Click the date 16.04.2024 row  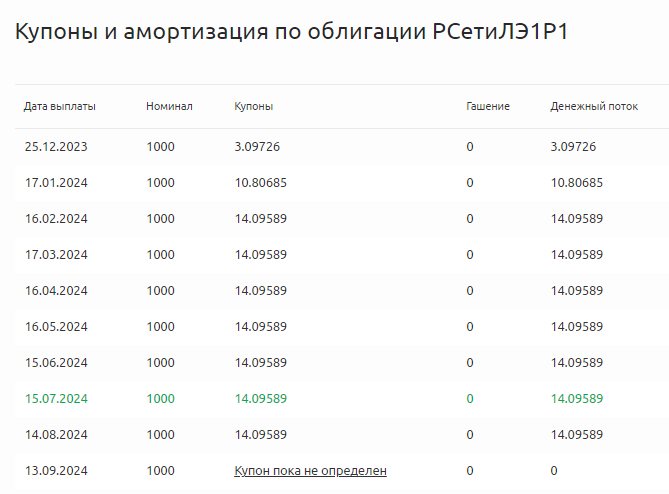(x=56, y=291)
